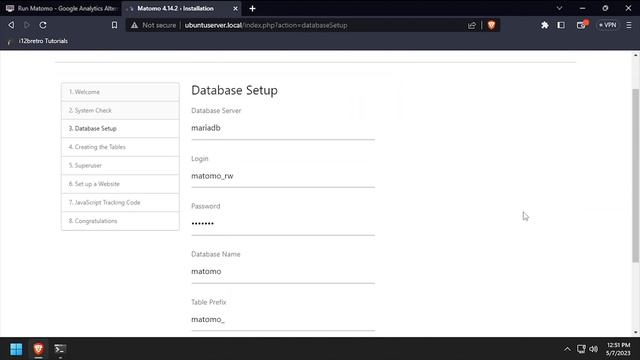Click the Database Setup heading

coord(234,90)
